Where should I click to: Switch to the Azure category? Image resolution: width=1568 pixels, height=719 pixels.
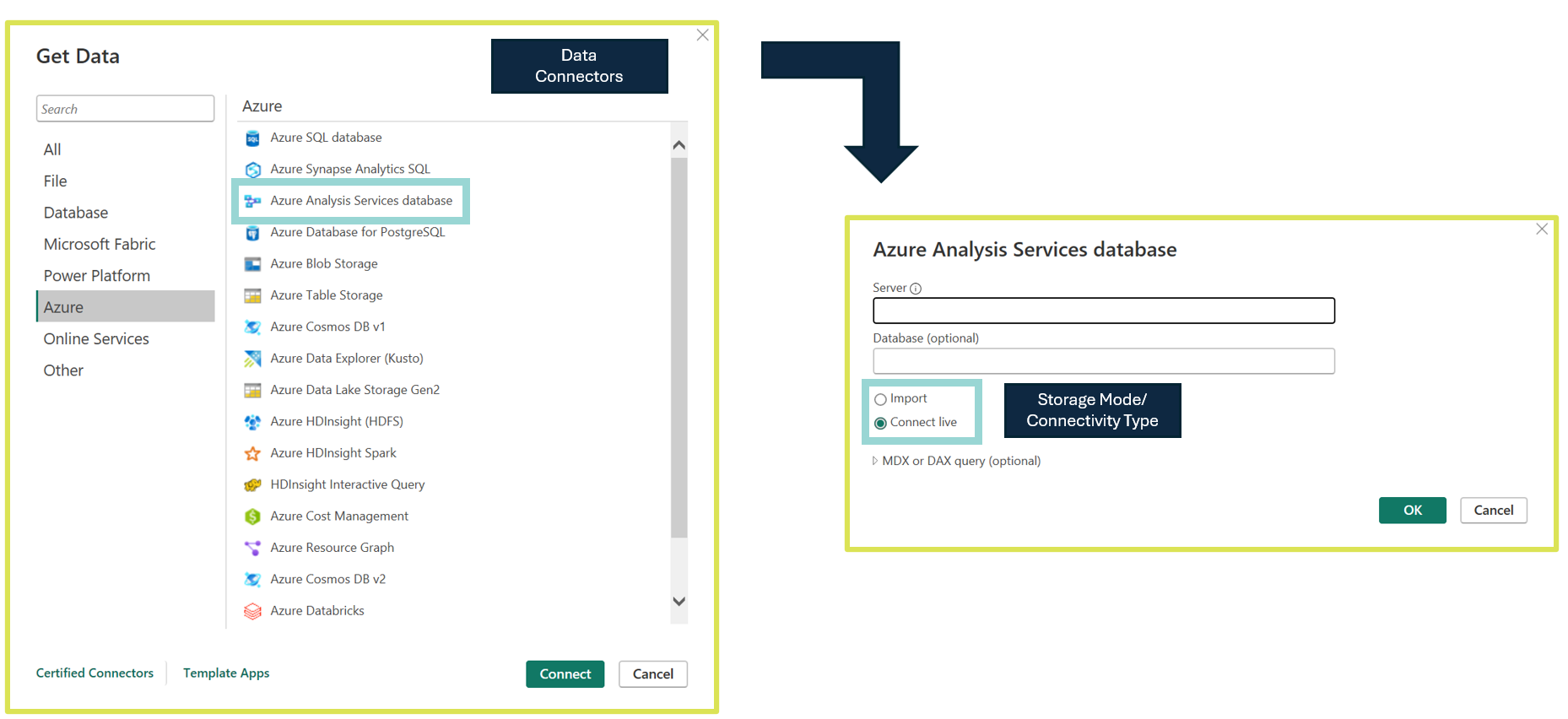tap(126, 307)
